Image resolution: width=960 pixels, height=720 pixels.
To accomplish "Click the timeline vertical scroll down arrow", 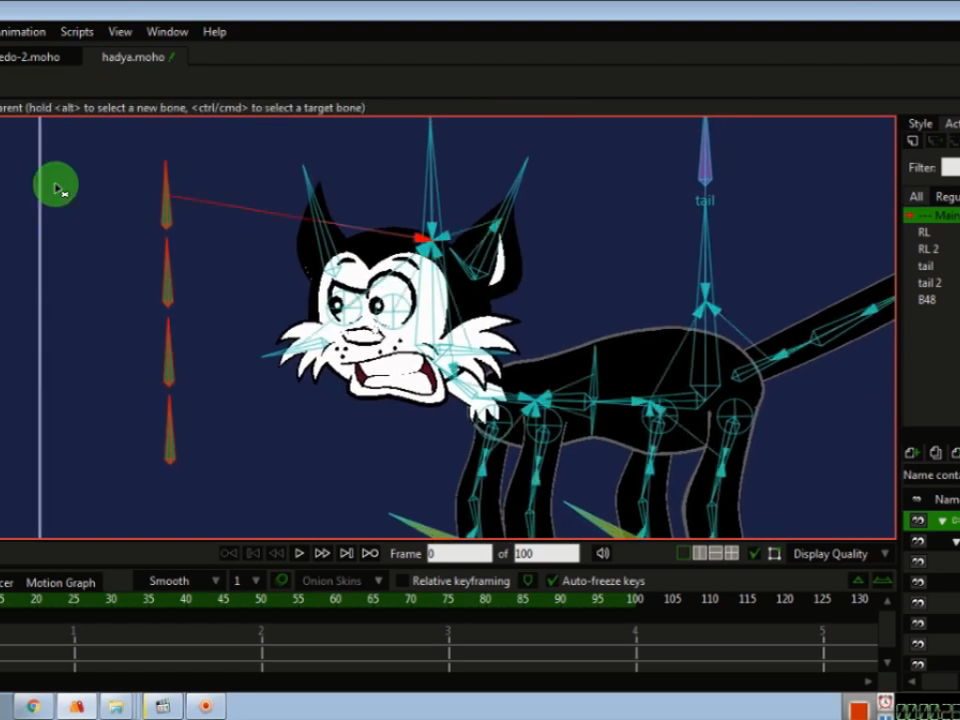I will point(887,662).
